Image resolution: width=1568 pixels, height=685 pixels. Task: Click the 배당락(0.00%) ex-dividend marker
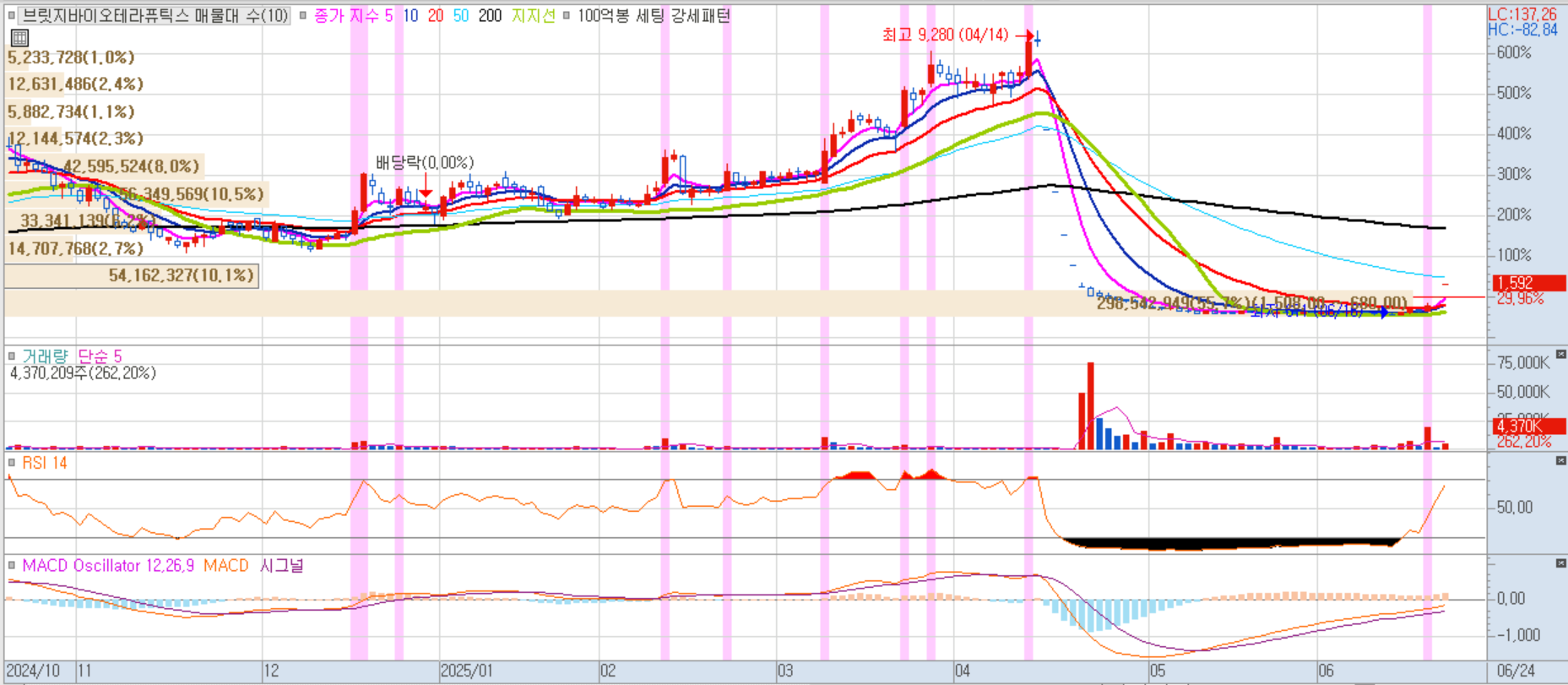[425, 162]
